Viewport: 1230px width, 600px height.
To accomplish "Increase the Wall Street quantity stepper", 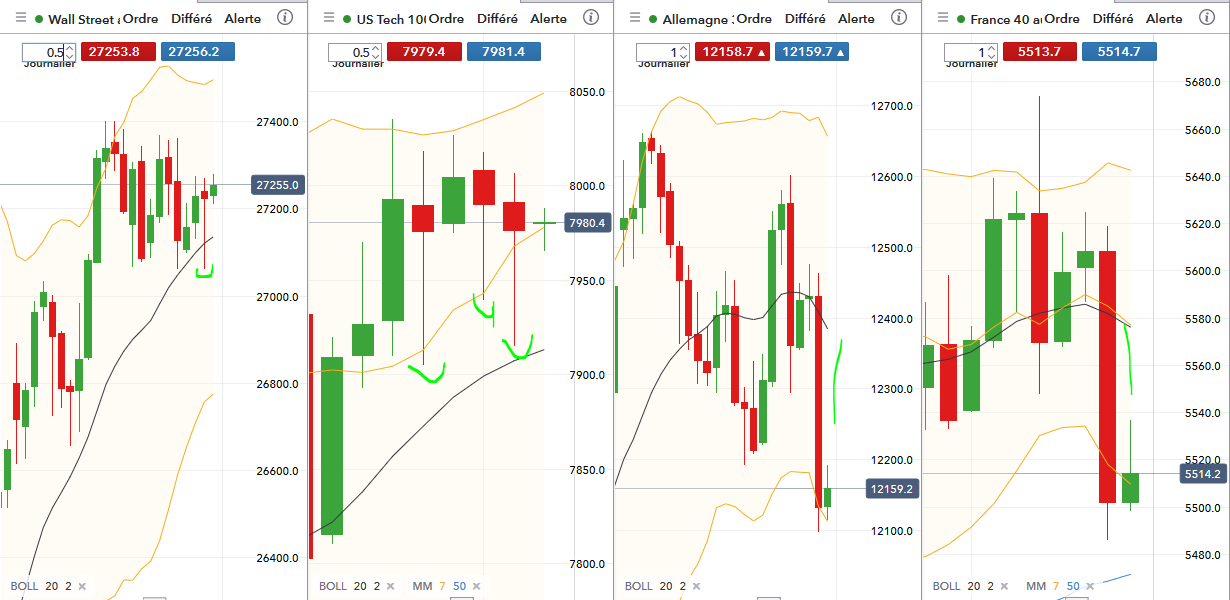I will point(71,48).
